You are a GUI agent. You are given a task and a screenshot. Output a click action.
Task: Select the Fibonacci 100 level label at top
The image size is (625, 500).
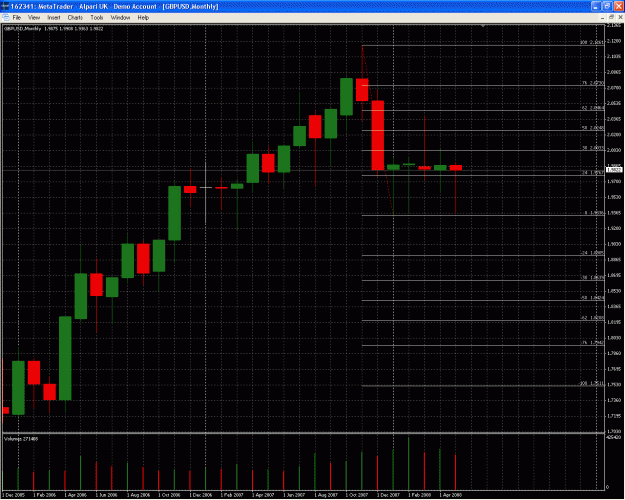592,42
